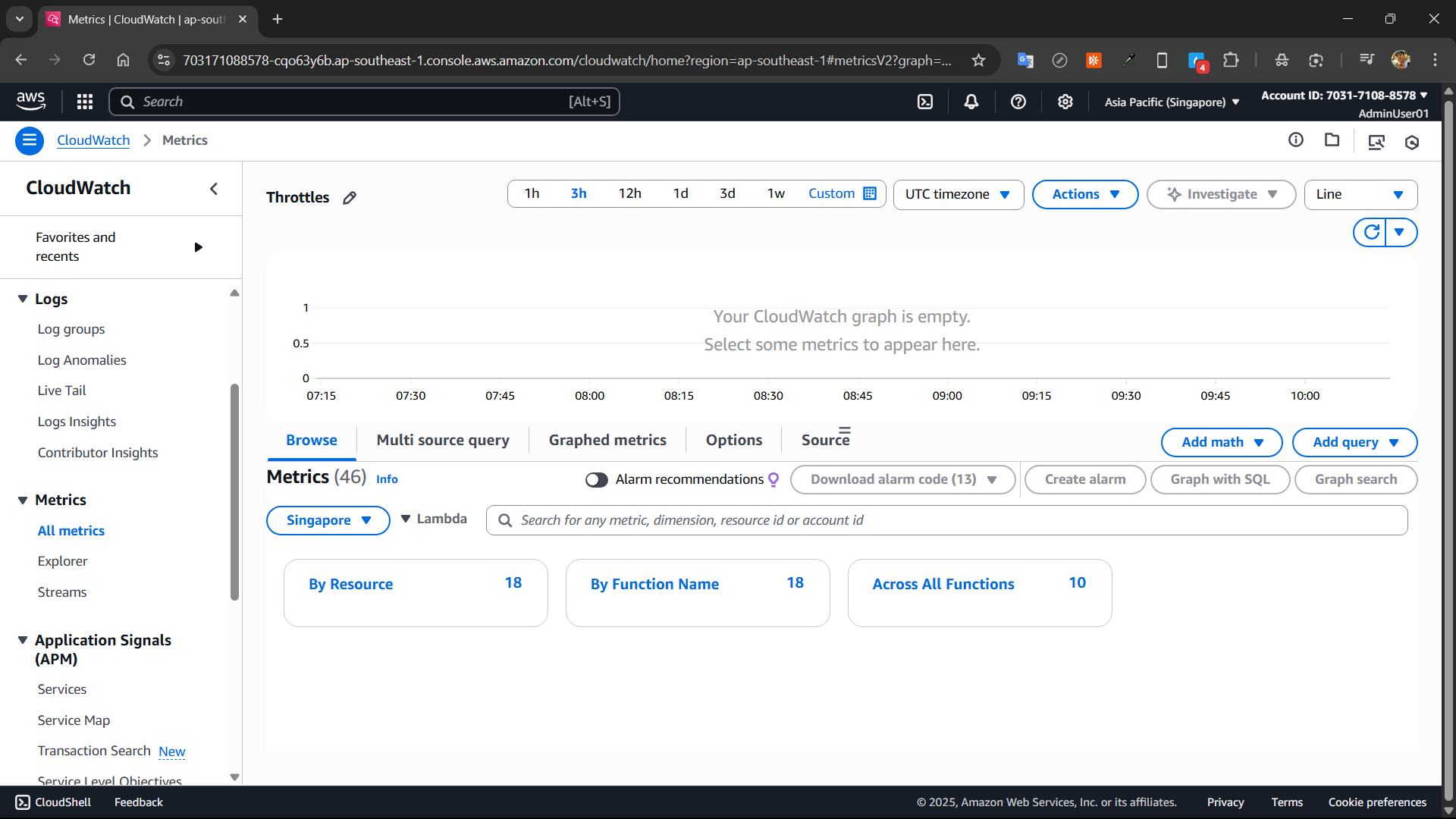This screenshot has width=1456, height=819.
Task: Collapse the CloudWatch sidebar with the chevron
Action: click(214, 188)
